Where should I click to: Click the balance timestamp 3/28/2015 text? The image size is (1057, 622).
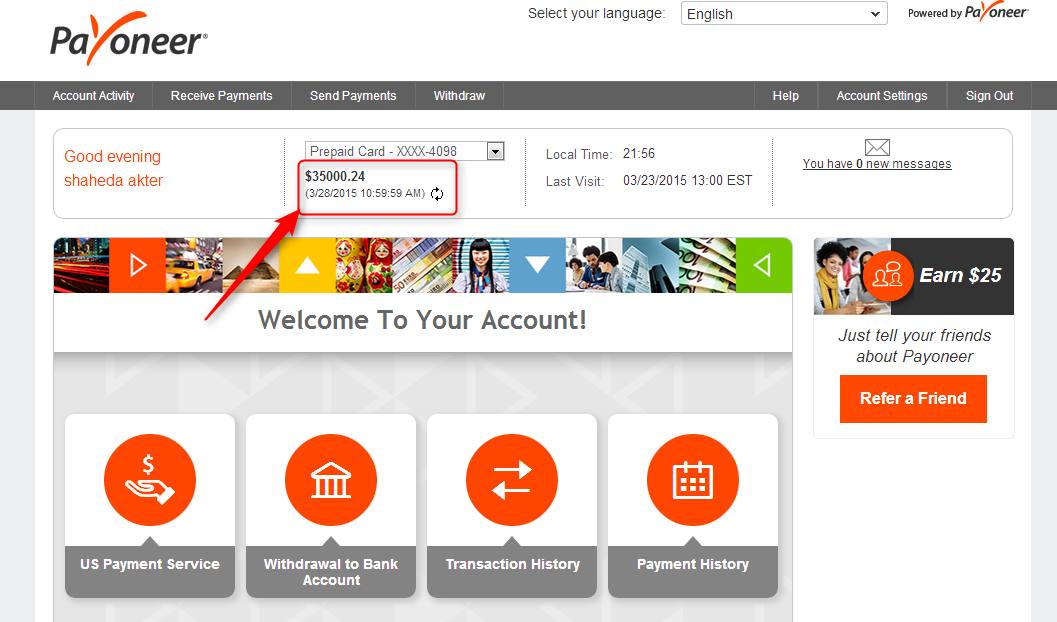pyautogui.click(x=365, y=193)
